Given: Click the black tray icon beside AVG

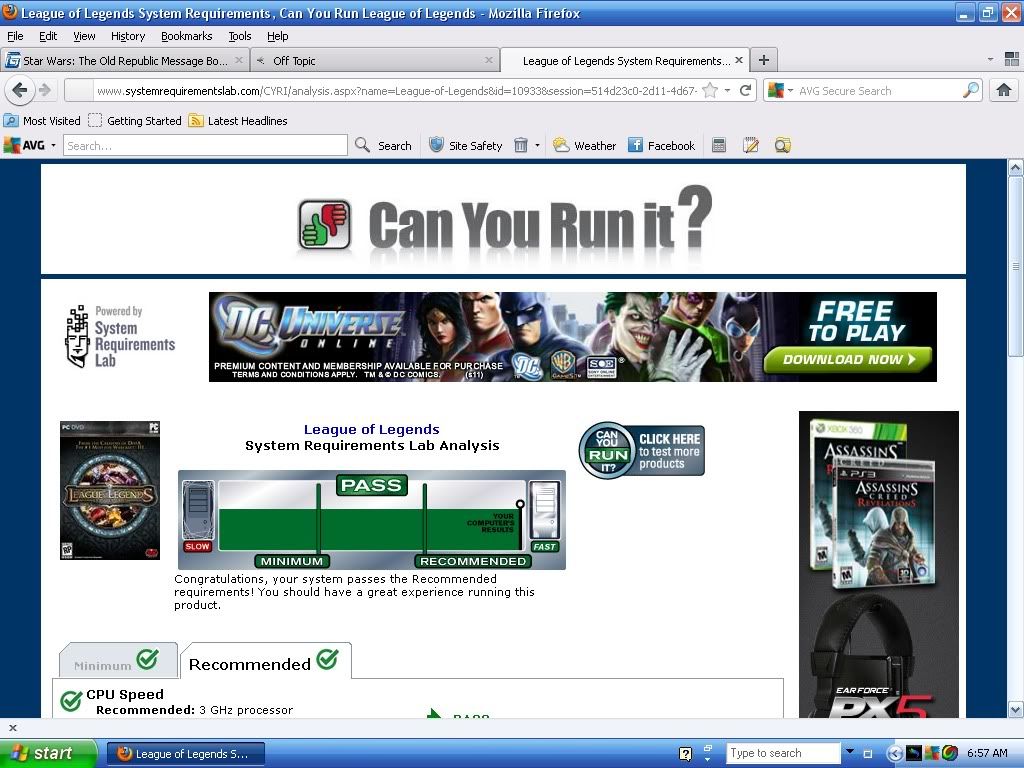Looking at the screenshot, I should 913,753.
